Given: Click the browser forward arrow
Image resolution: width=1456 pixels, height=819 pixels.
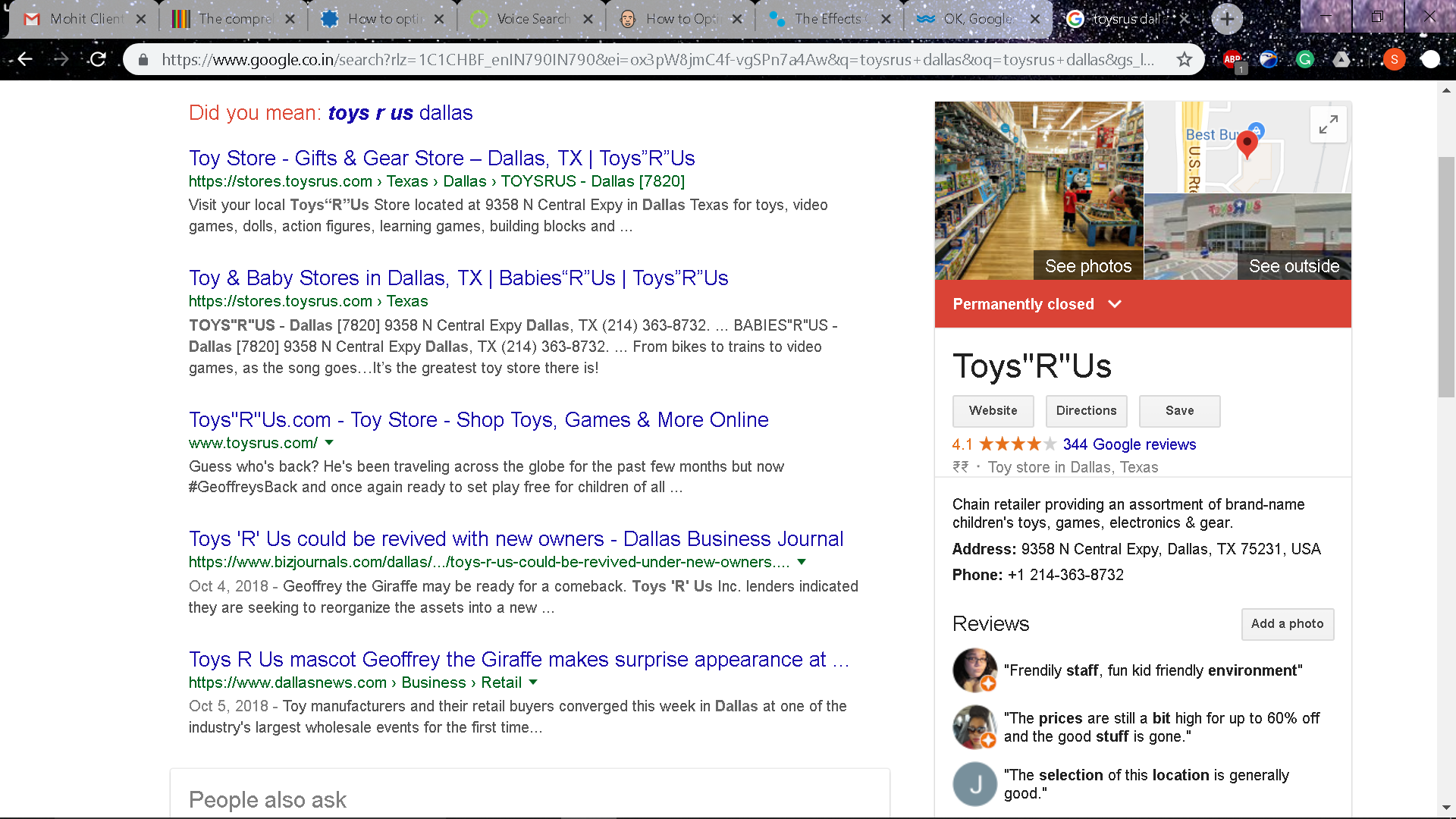Looking at the screenshot, I should 61,59.
